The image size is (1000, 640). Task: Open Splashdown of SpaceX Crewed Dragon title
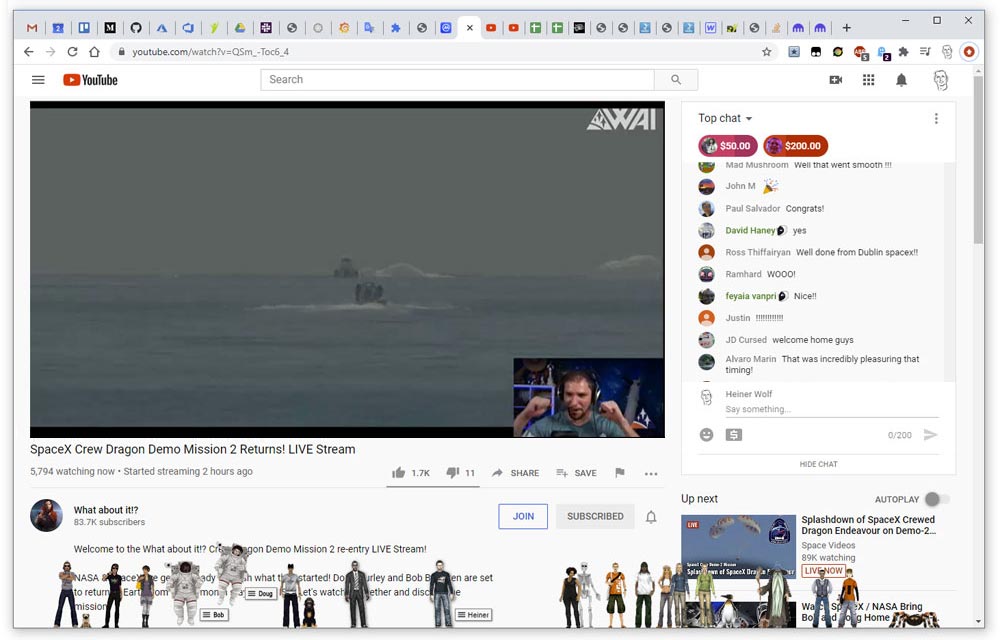click(x=868, y=525)
